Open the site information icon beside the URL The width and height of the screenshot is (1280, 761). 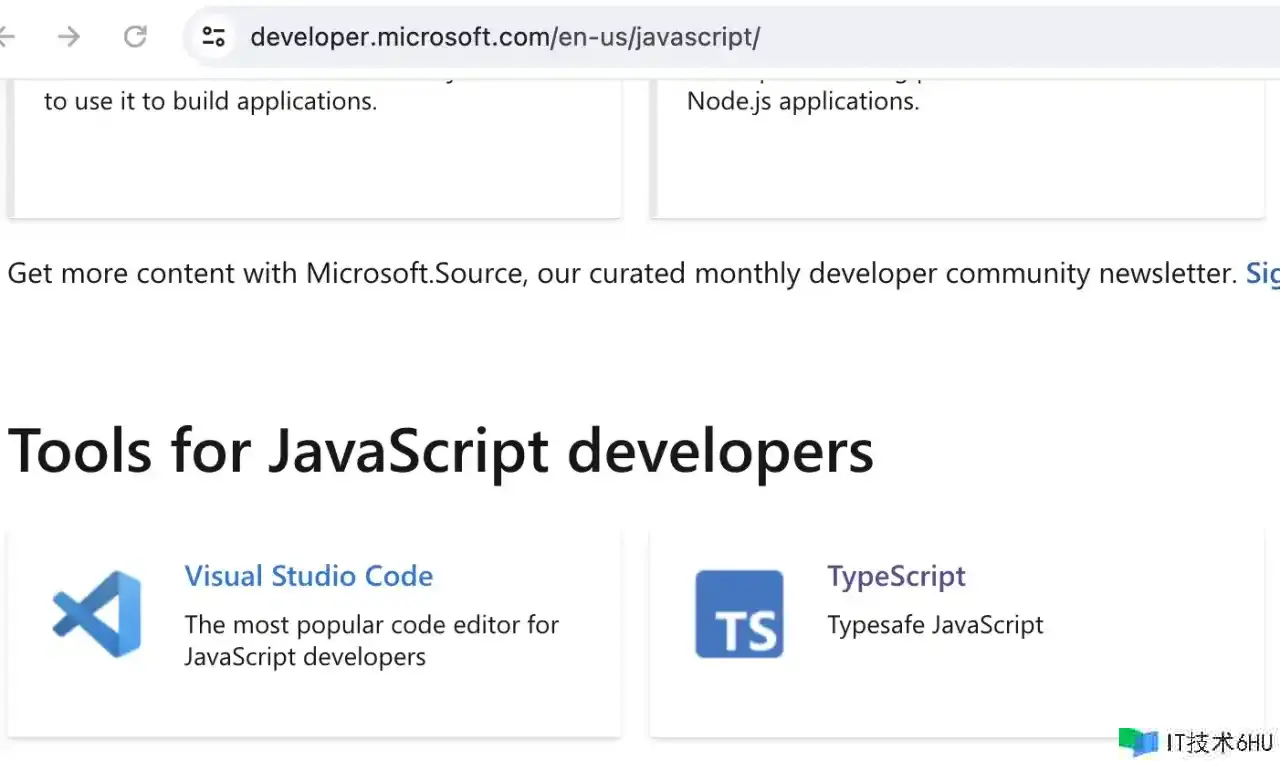point(213,37)
